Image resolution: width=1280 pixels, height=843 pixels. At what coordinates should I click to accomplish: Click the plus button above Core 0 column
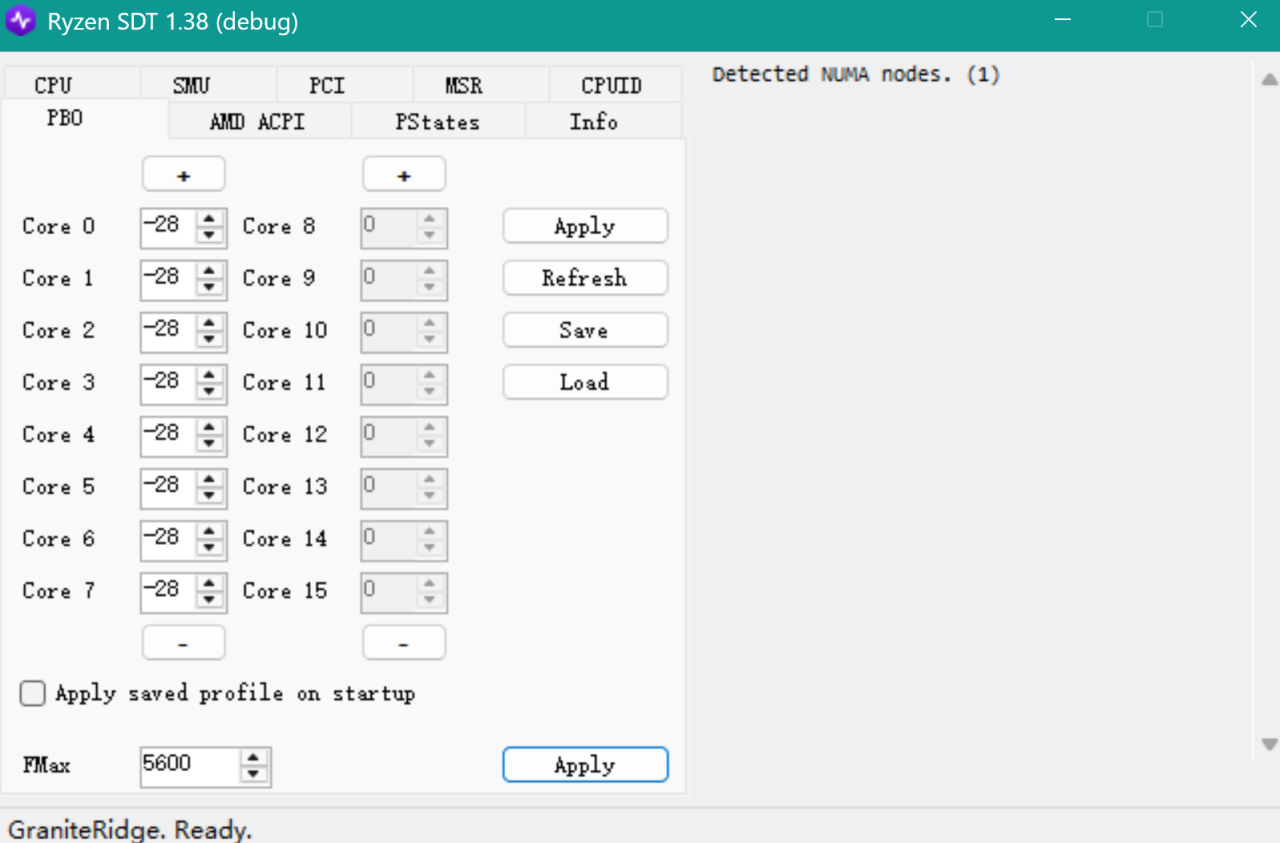(184, 174)
